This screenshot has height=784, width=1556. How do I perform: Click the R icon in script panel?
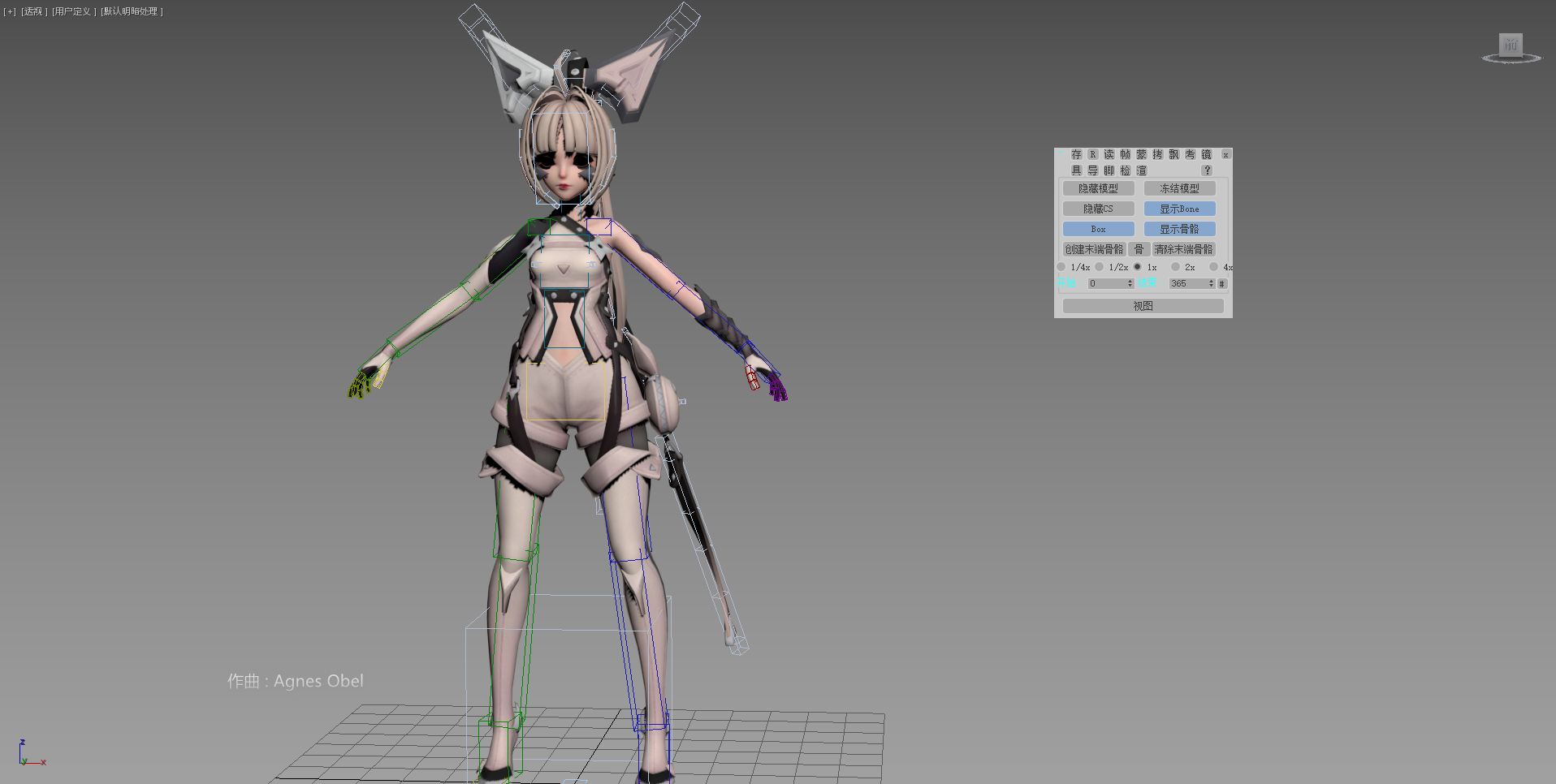tap(1092, 154)
